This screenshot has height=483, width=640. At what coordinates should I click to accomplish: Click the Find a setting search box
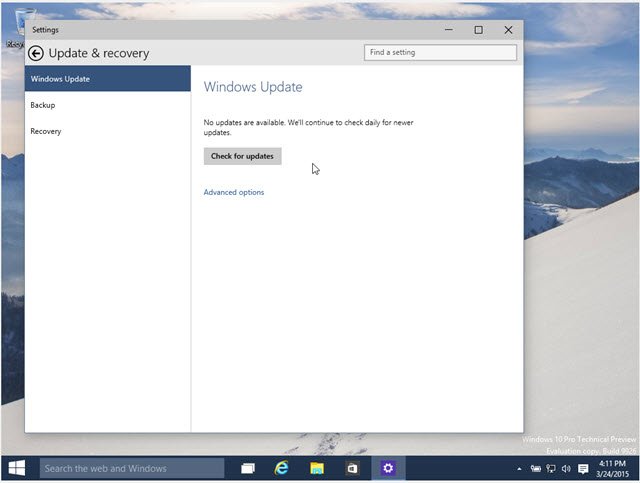tap(440, 52)
